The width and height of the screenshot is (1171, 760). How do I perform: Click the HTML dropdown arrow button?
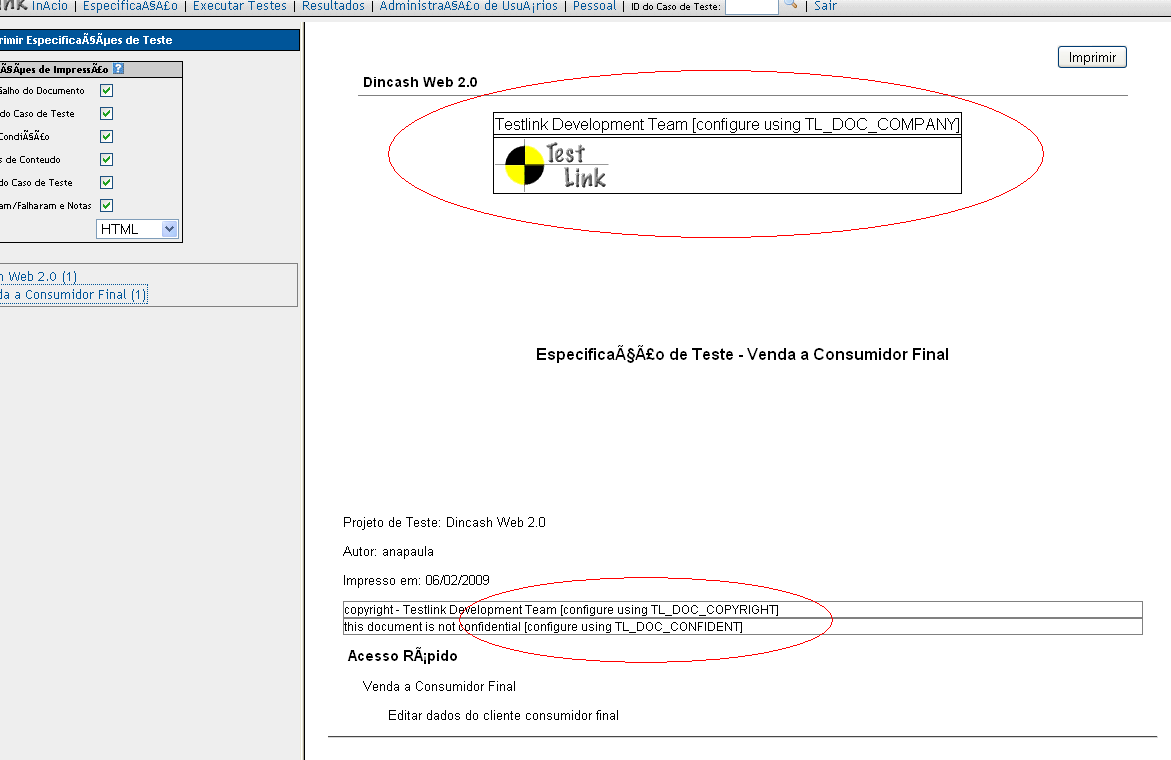(170, 229)
